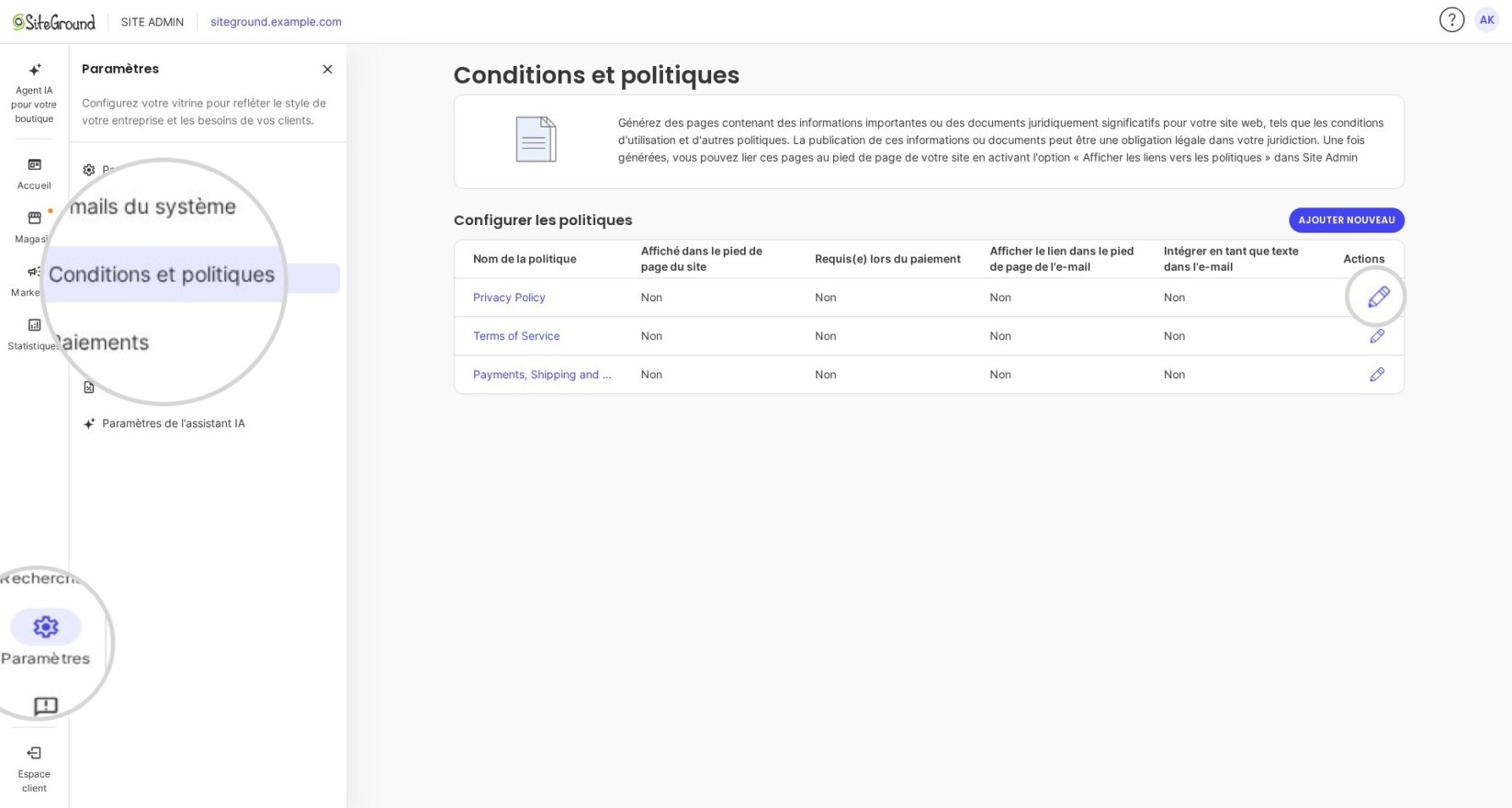Click Privacy Policy's 'Requis(e) lors du paiement' Non
1512x808 pixels.
pyautogui.click(x=826, y=297)
